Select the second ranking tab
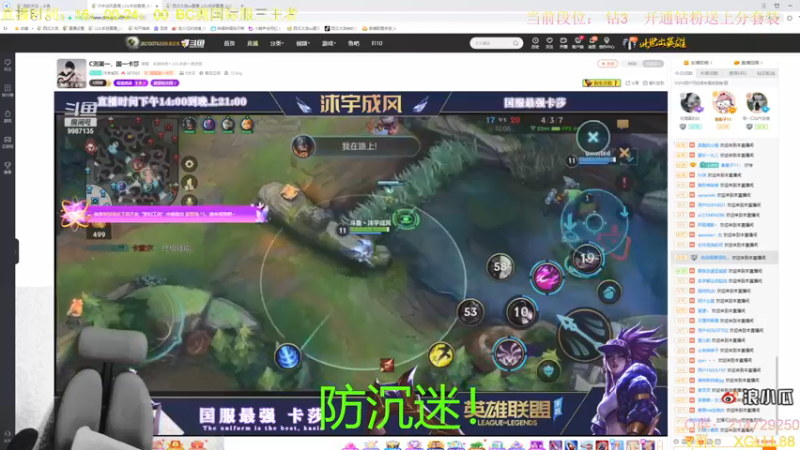 tap(709, 73)
